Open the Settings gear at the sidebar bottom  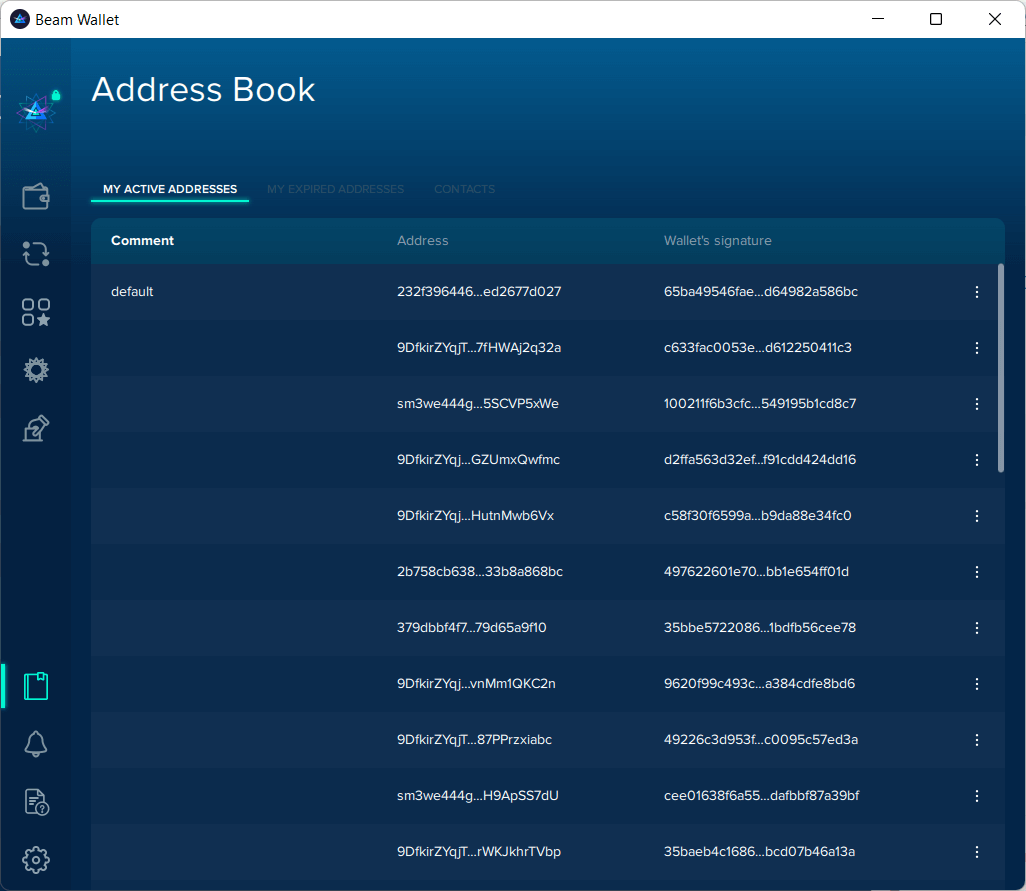(36, 859)
